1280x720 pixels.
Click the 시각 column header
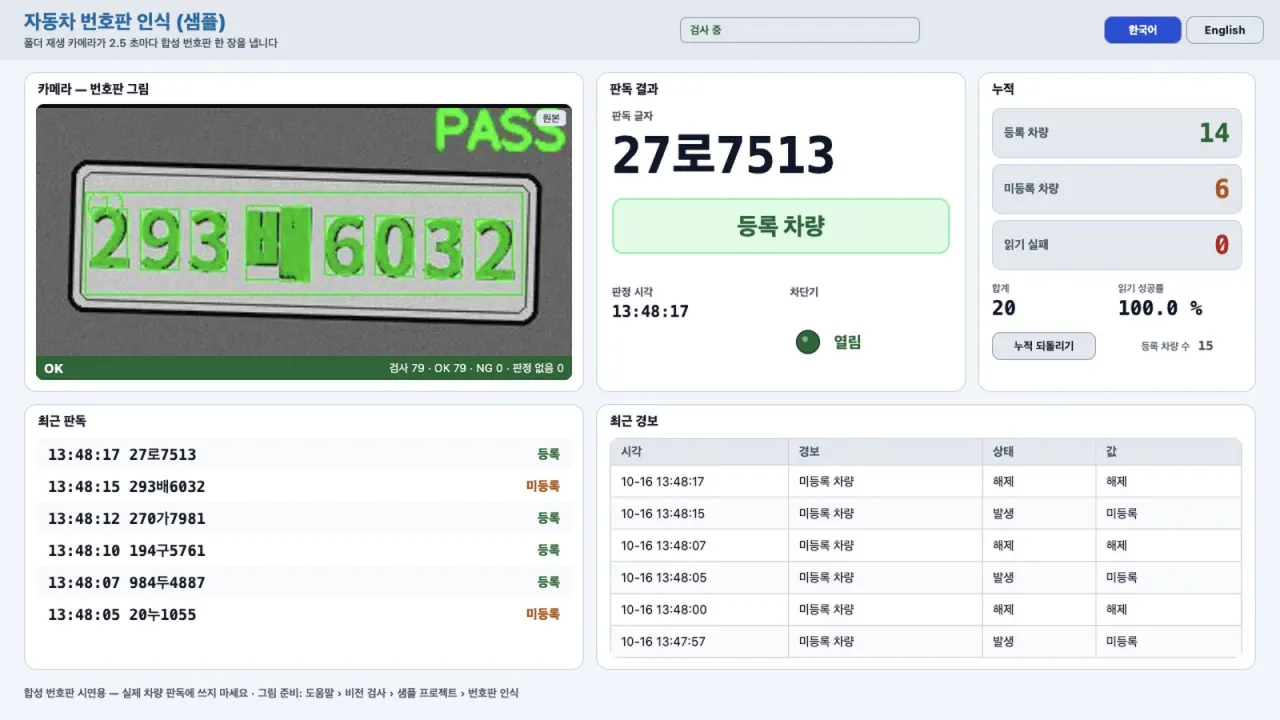(x=699, y=452)
